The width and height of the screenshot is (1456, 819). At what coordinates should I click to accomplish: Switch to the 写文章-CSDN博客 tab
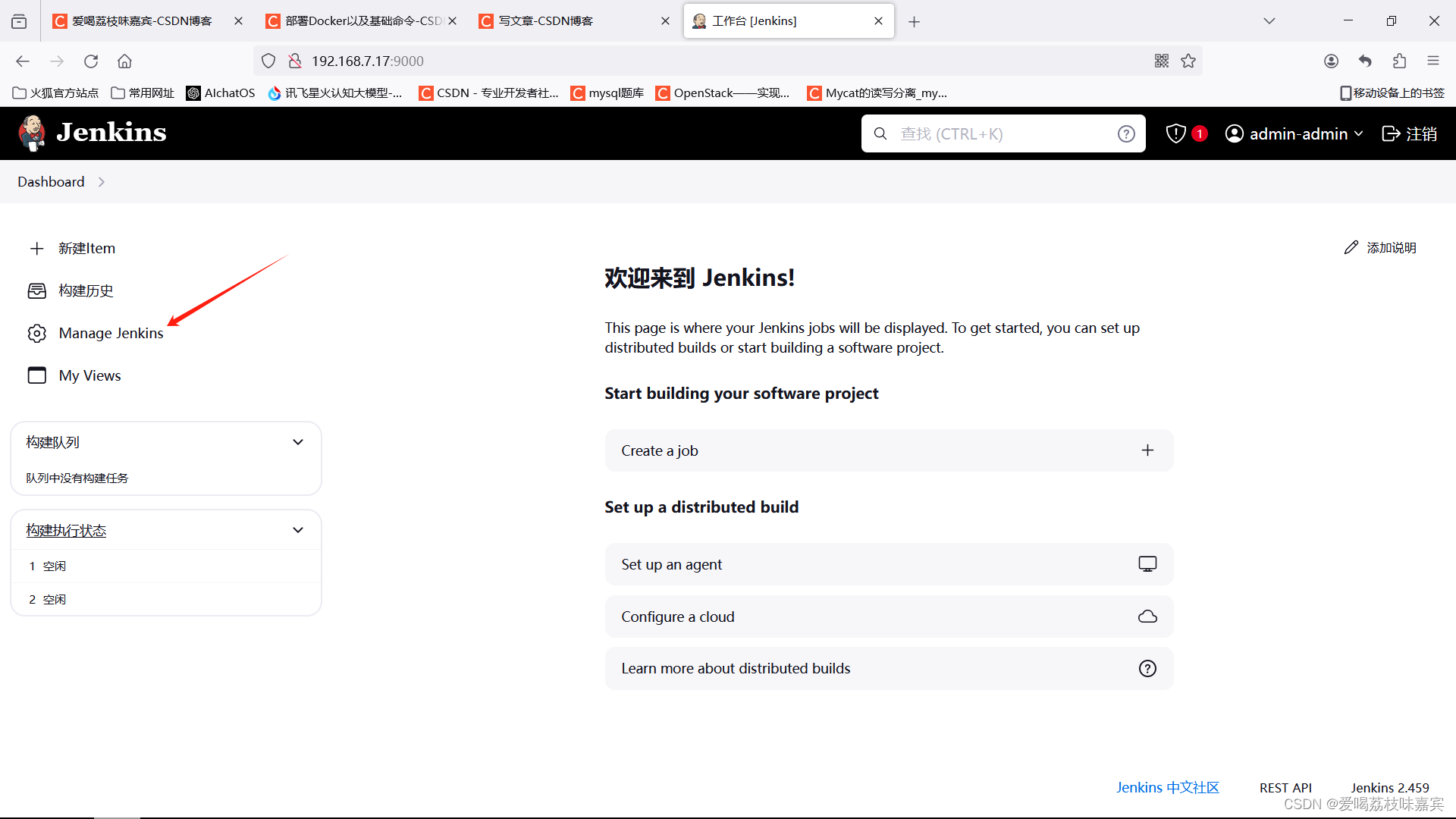[565, 21]
